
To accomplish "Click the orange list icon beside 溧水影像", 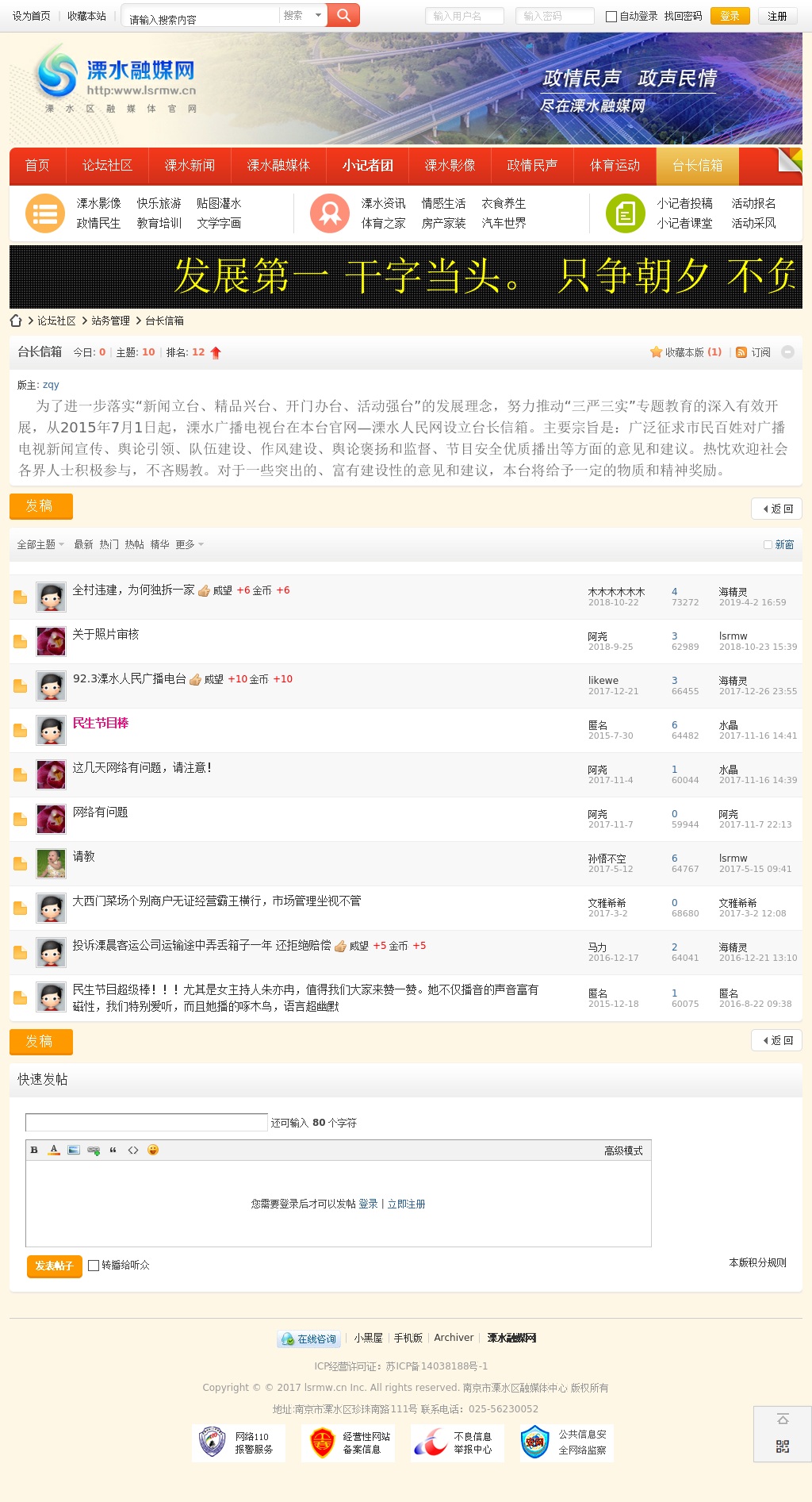I will click(x=44, y=213).
